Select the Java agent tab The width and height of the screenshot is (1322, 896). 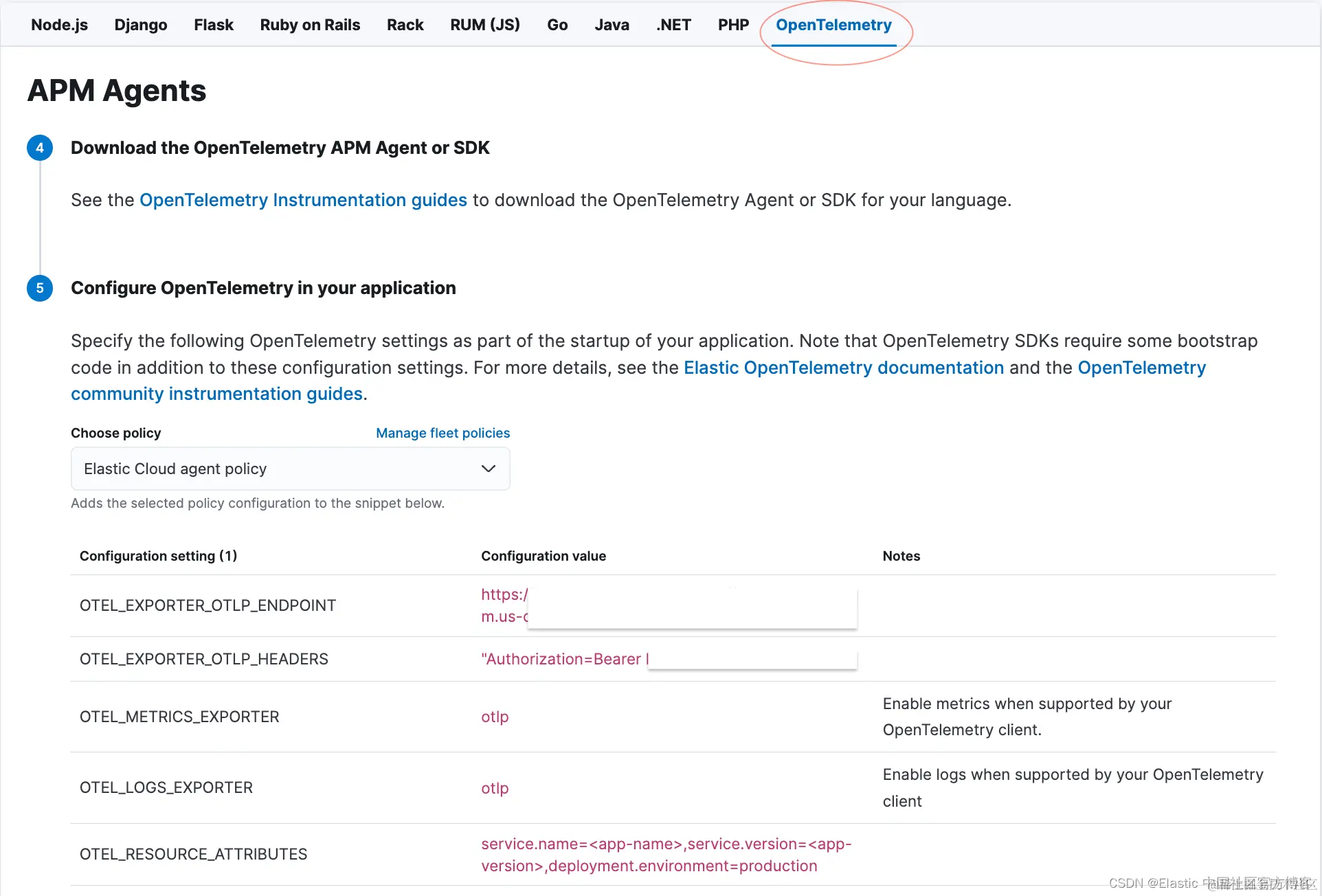[x=612, y=25]
